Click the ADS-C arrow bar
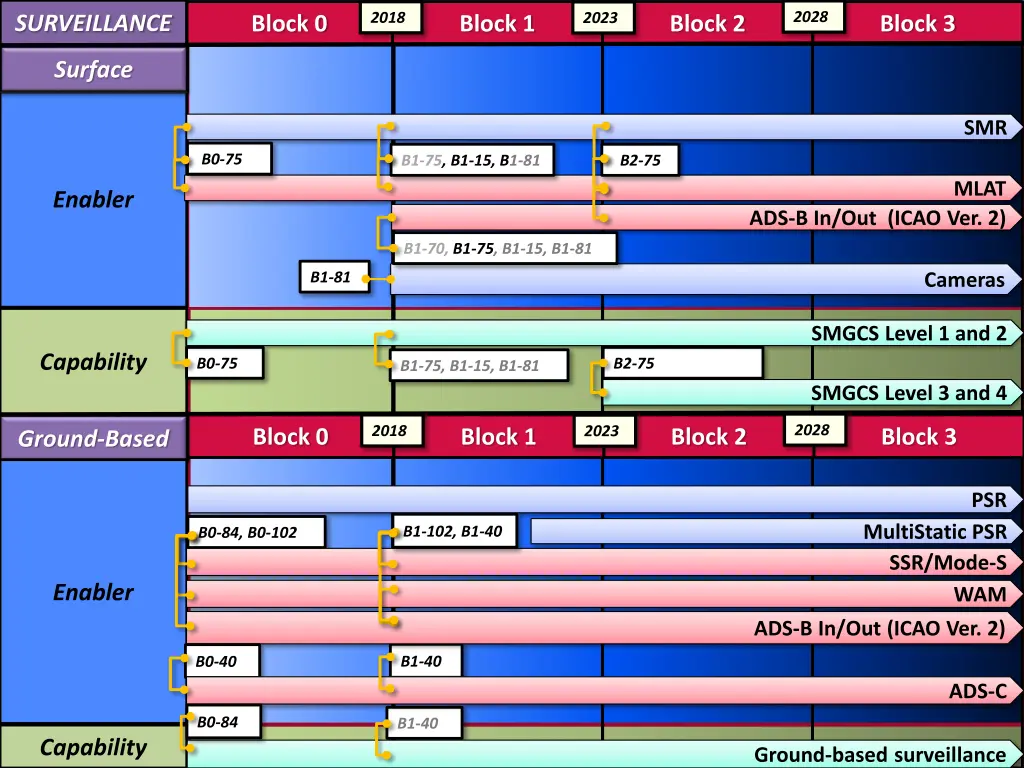This screenshot has width=1024, height=768. coord(605,691)
